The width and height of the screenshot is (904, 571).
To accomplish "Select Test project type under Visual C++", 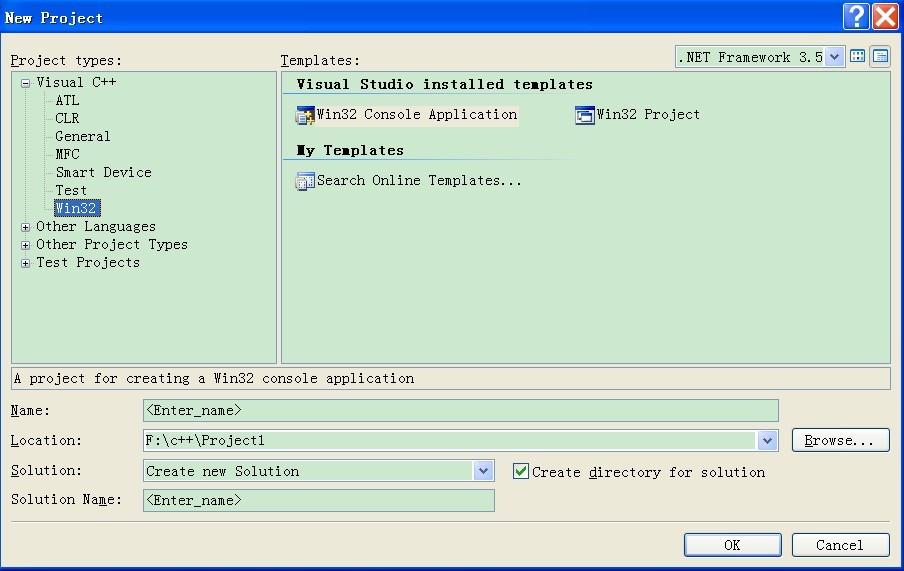I will 71,190.
